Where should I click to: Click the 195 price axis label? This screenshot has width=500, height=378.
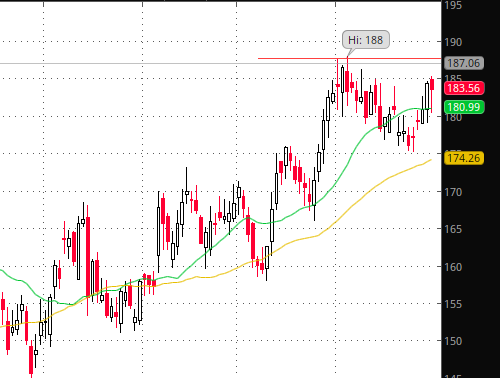point(453,5)
